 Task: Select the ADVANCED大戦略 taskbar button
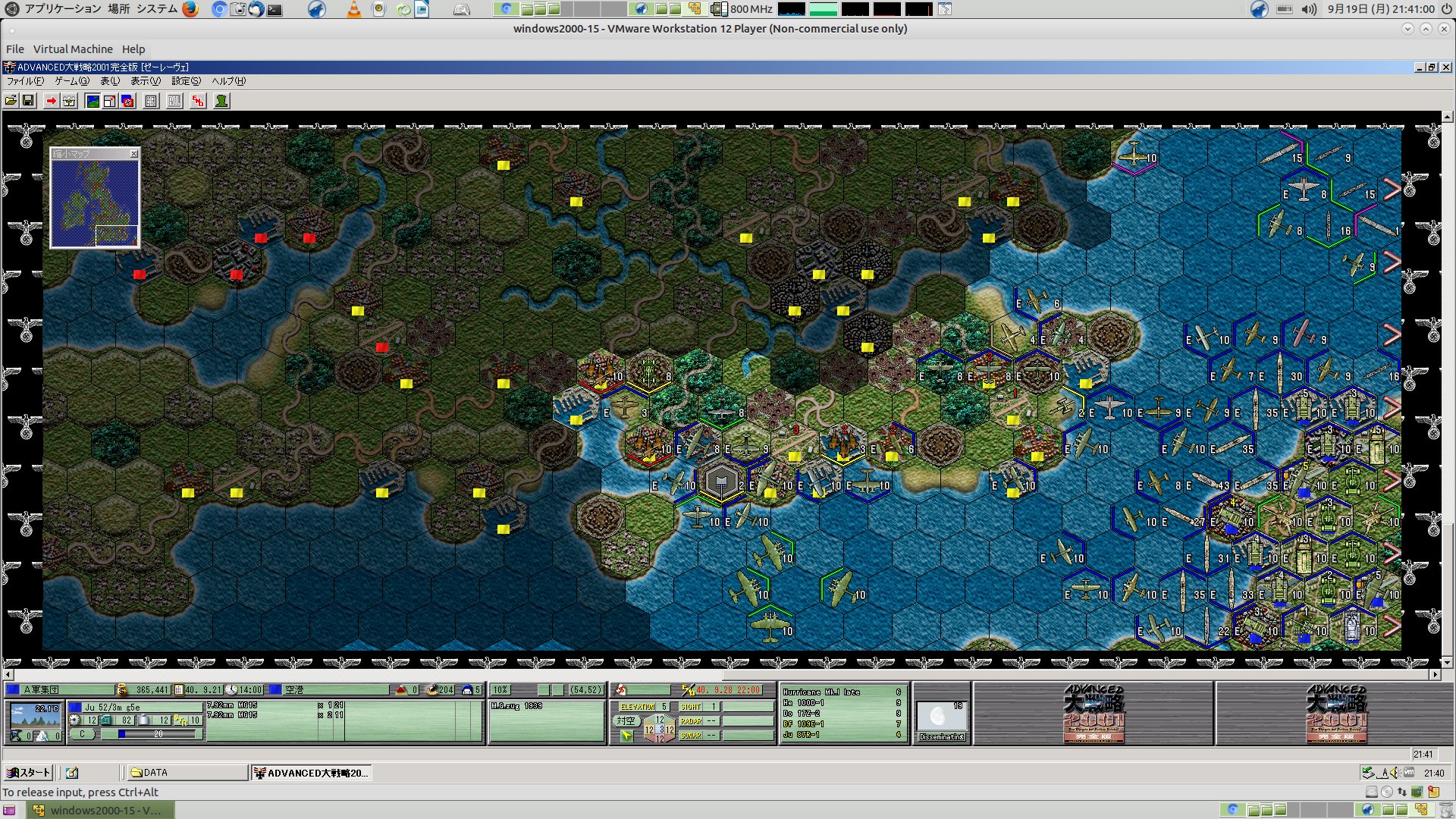click(311, 773)
